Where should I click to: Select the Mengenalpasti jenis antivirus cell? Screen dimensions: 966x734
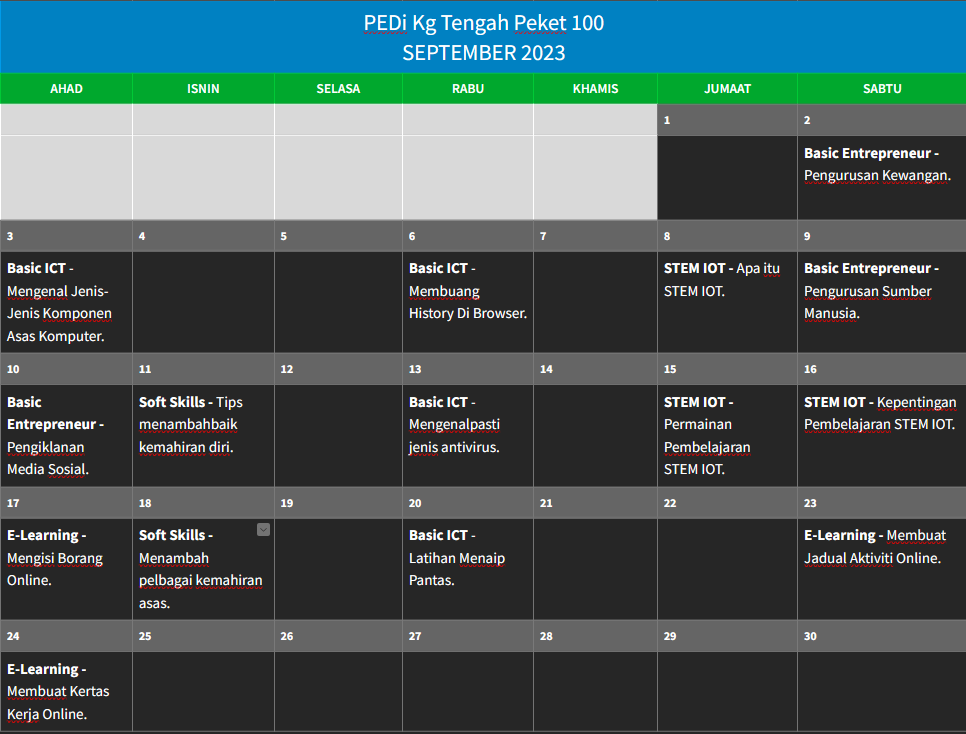pyautogui.click(x=468, y=435)
